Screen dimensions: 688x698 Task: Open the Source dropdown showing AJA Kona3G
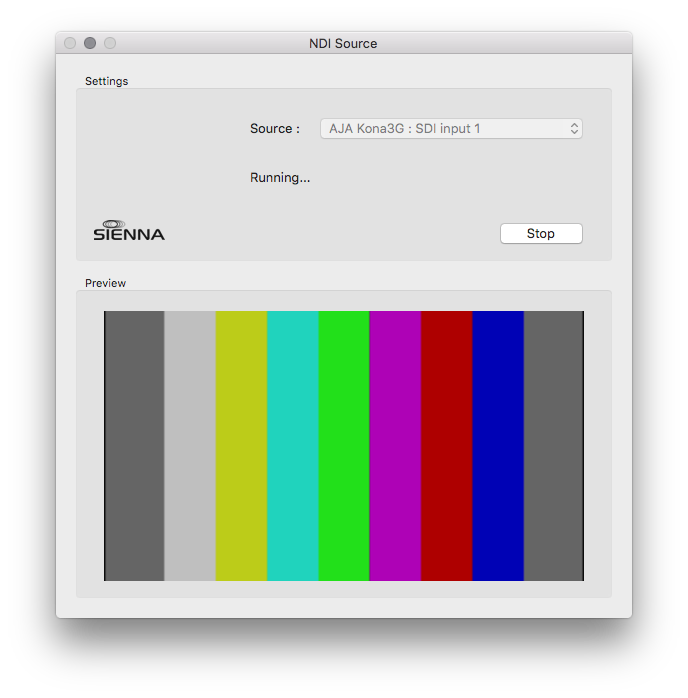[x=451, y=129]
